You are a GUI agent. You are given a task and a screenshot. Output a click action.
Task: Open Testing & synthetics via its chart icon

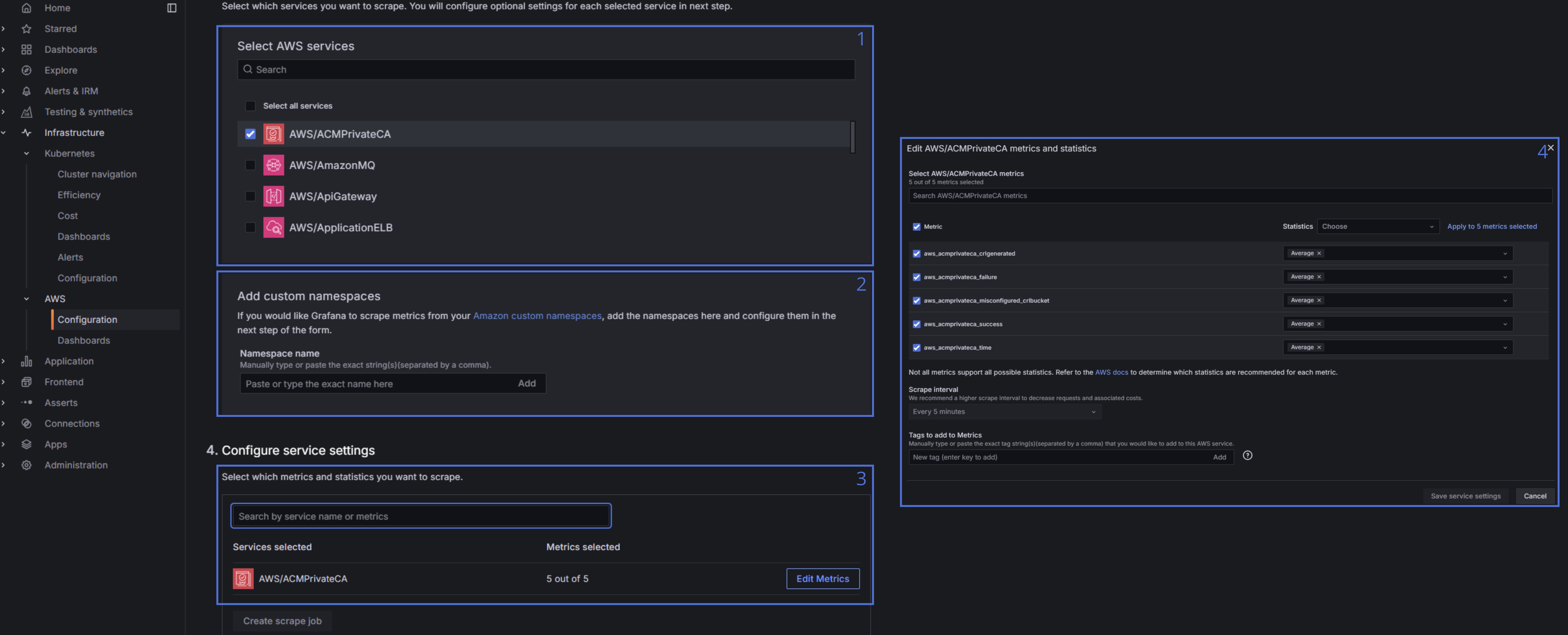(x=26, y=111)
